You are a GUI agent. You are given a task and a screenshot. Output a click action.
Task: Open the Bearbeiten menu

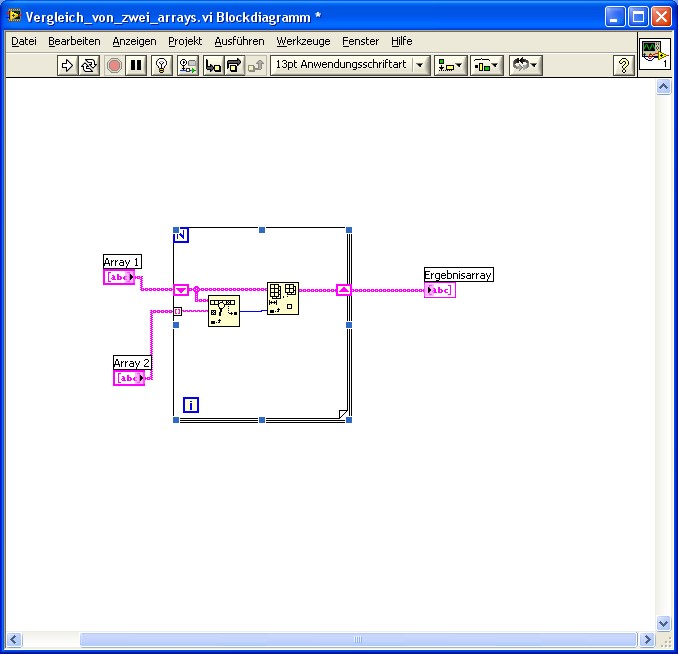pos(74,41)
